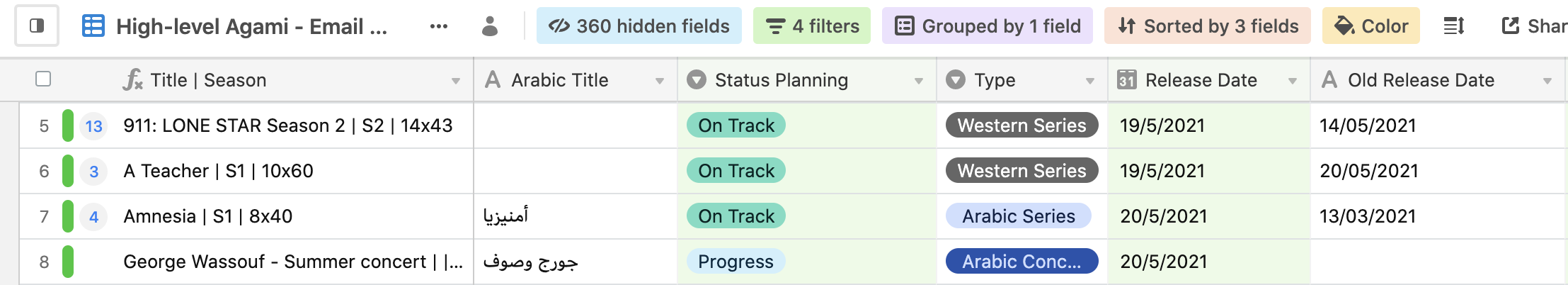This screenshot has width=1568, height=285.
Task: Expand Old Release Date column dropdown
Action: (1547, 81)
